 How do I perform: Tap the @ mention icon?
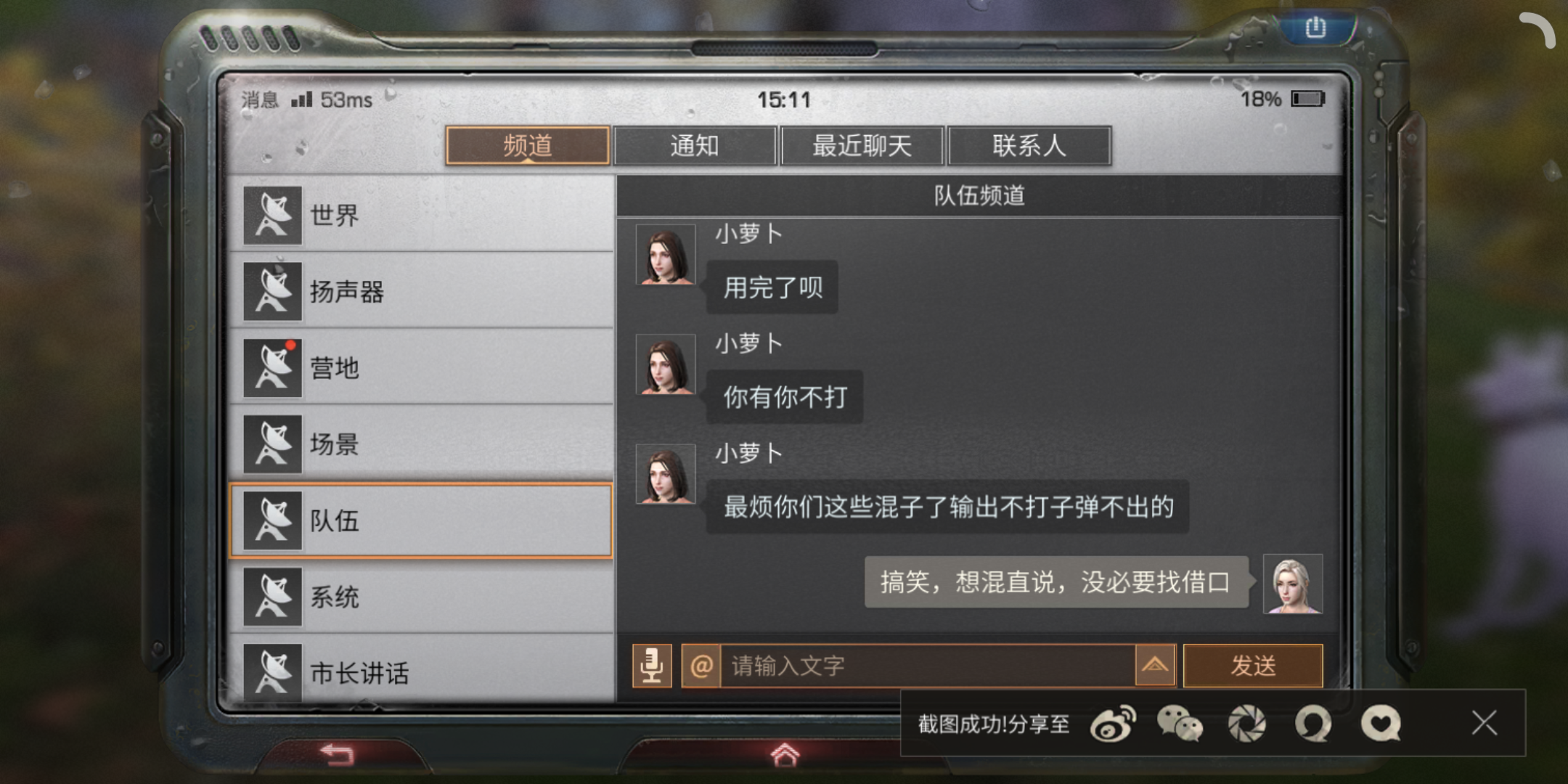[x=701, y=666]
